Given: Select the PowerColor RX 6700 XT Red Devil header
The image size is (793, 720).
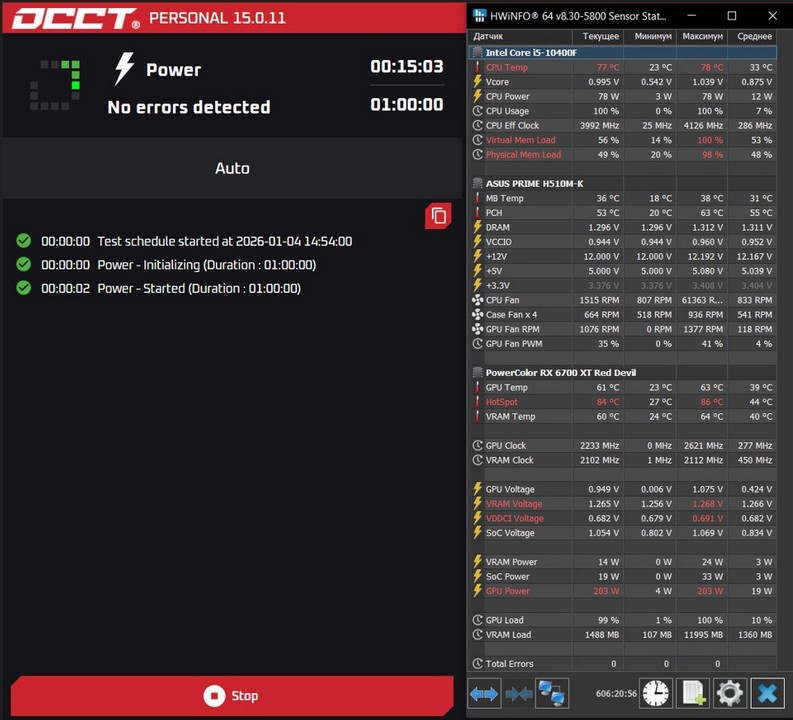Looking at the screenshot, I should (x=623, y=373).
